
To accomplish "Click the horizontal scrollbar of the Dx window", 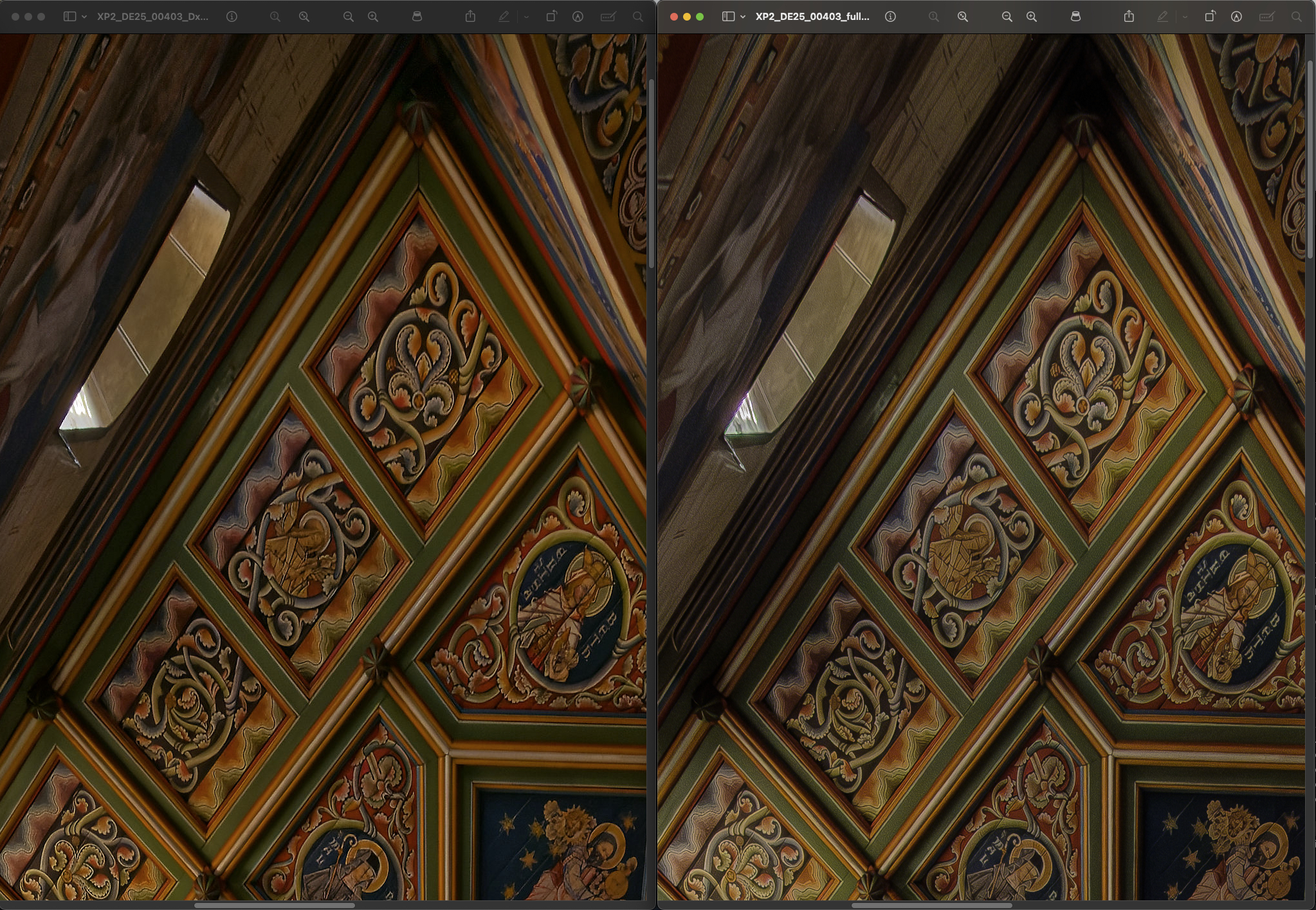I will pos(275,905).
